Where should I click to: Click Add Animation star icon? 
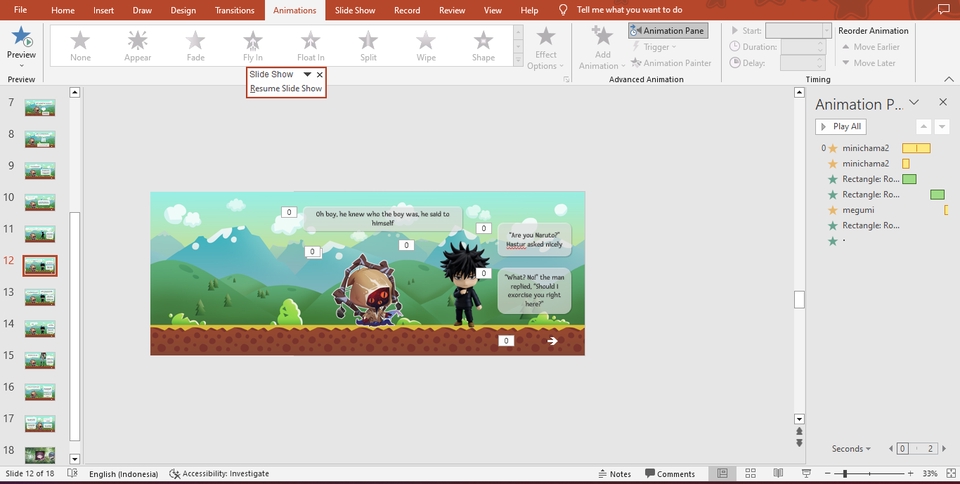coord(602,35)
